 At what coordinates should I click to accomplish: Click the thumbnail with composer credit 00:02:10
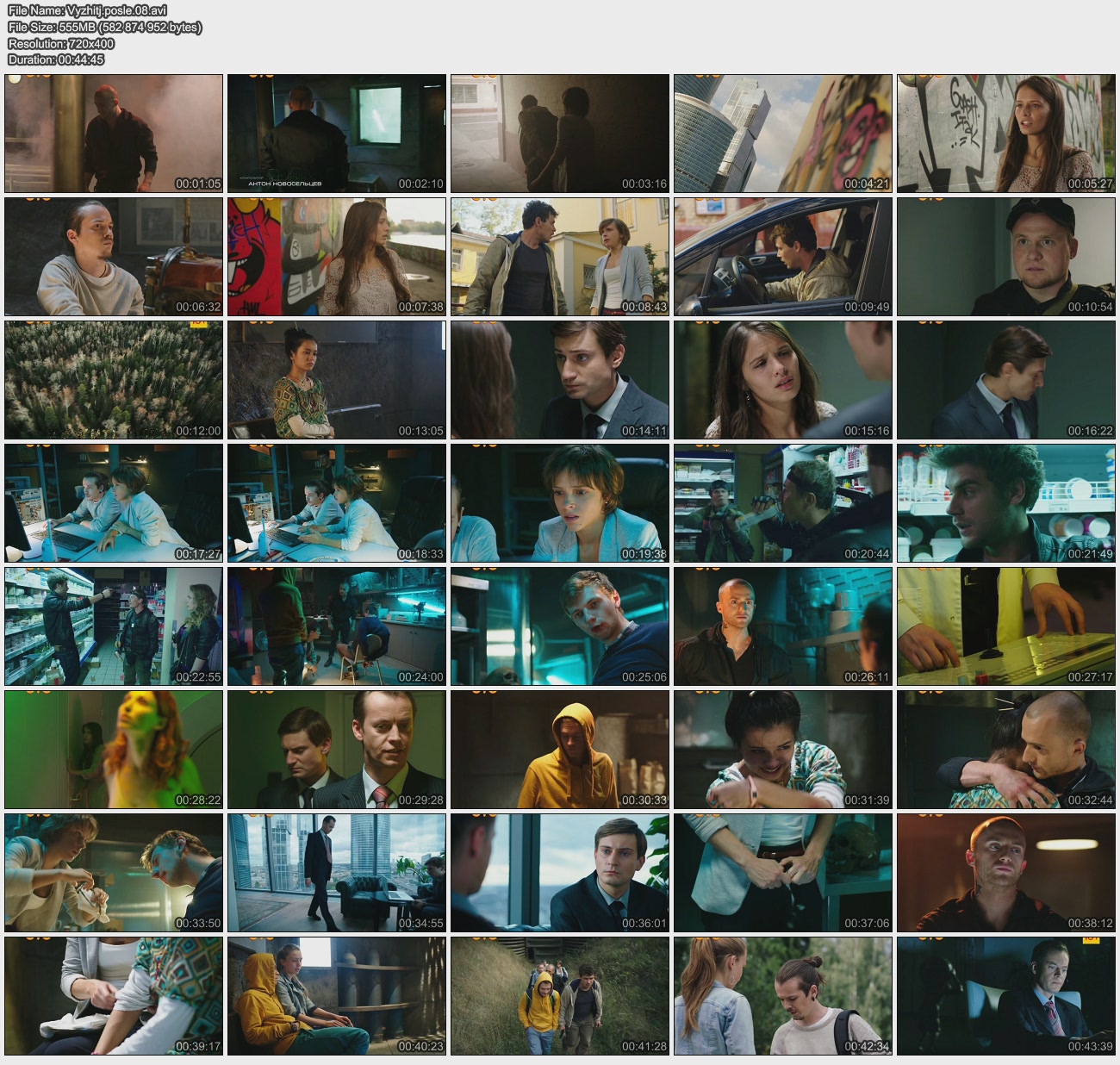click(337, 134)
